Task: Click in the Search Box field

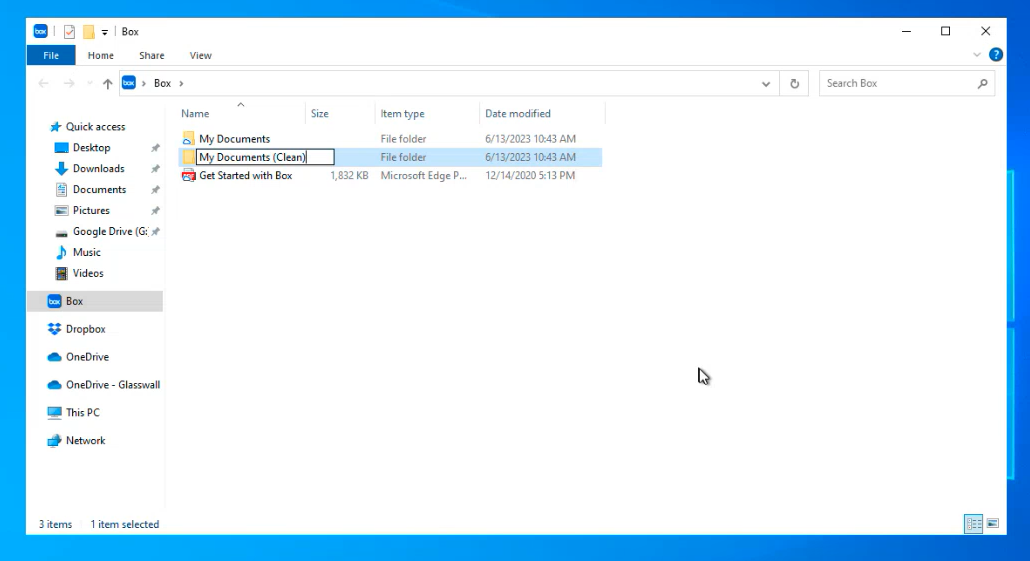Action: [x=897, y=83]
